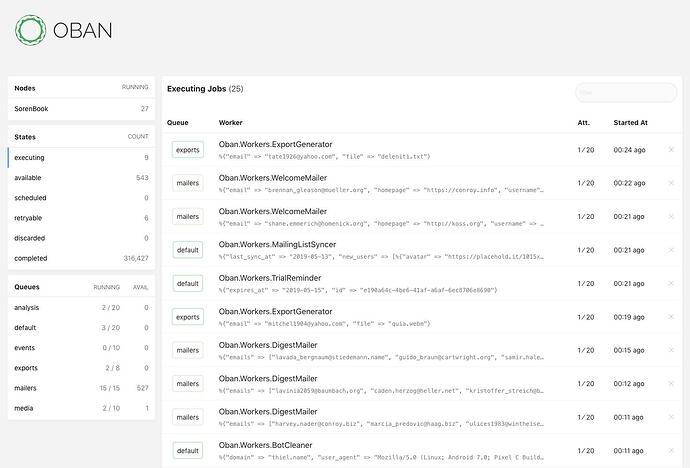The image size is (690, 468).
Task: Cancel the first ExportGenerator job using its X icon
Action: 671,150
